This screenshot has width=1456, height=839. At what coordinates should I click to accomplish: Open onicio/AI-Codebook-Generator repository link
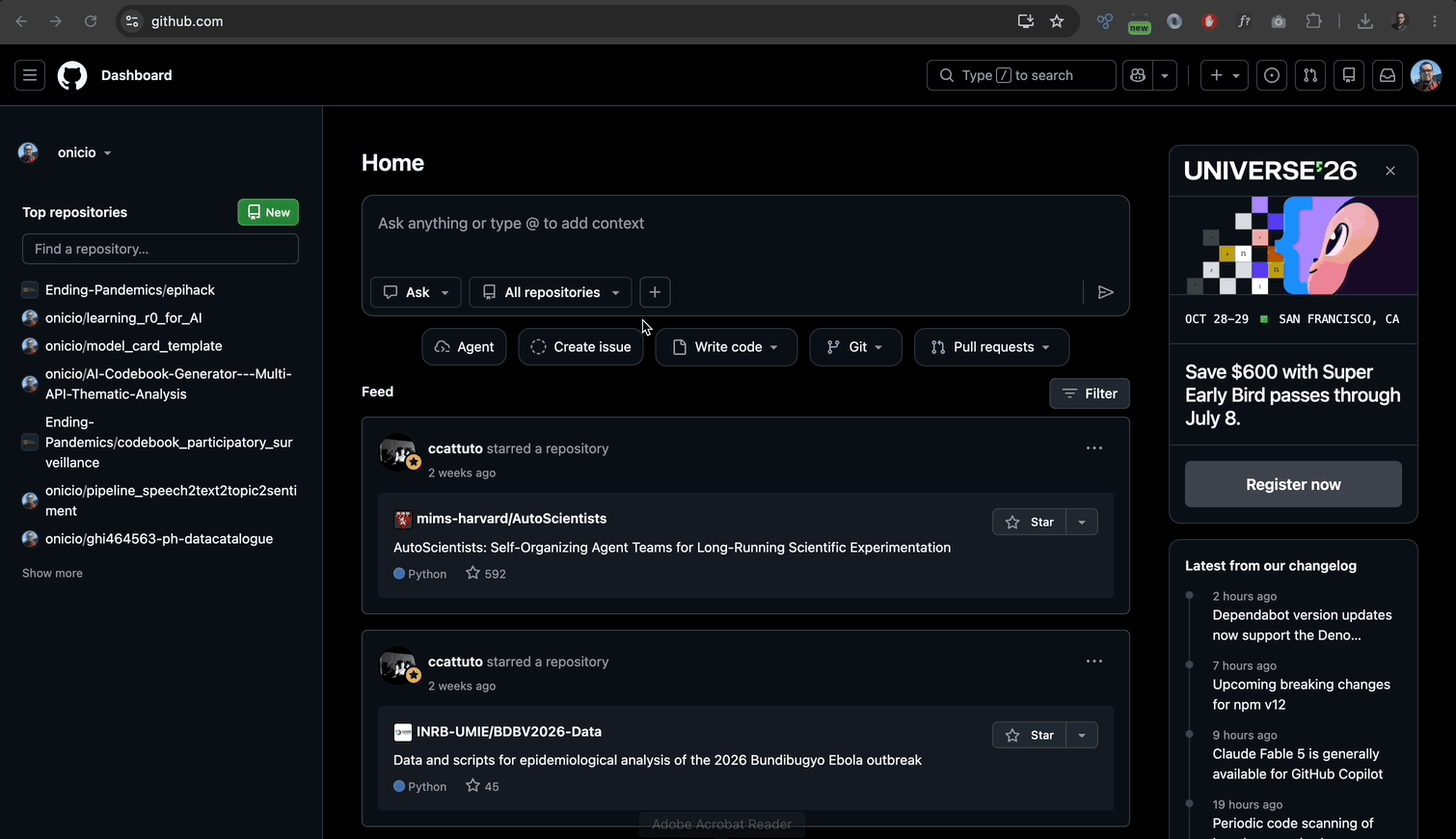(169, 384)
